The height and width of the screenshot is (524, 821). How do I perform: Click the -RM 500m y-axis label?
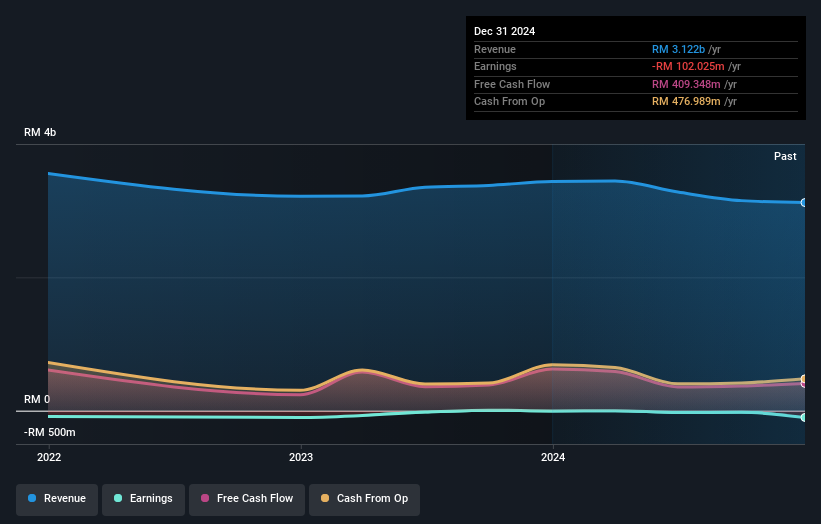(50, 432)
